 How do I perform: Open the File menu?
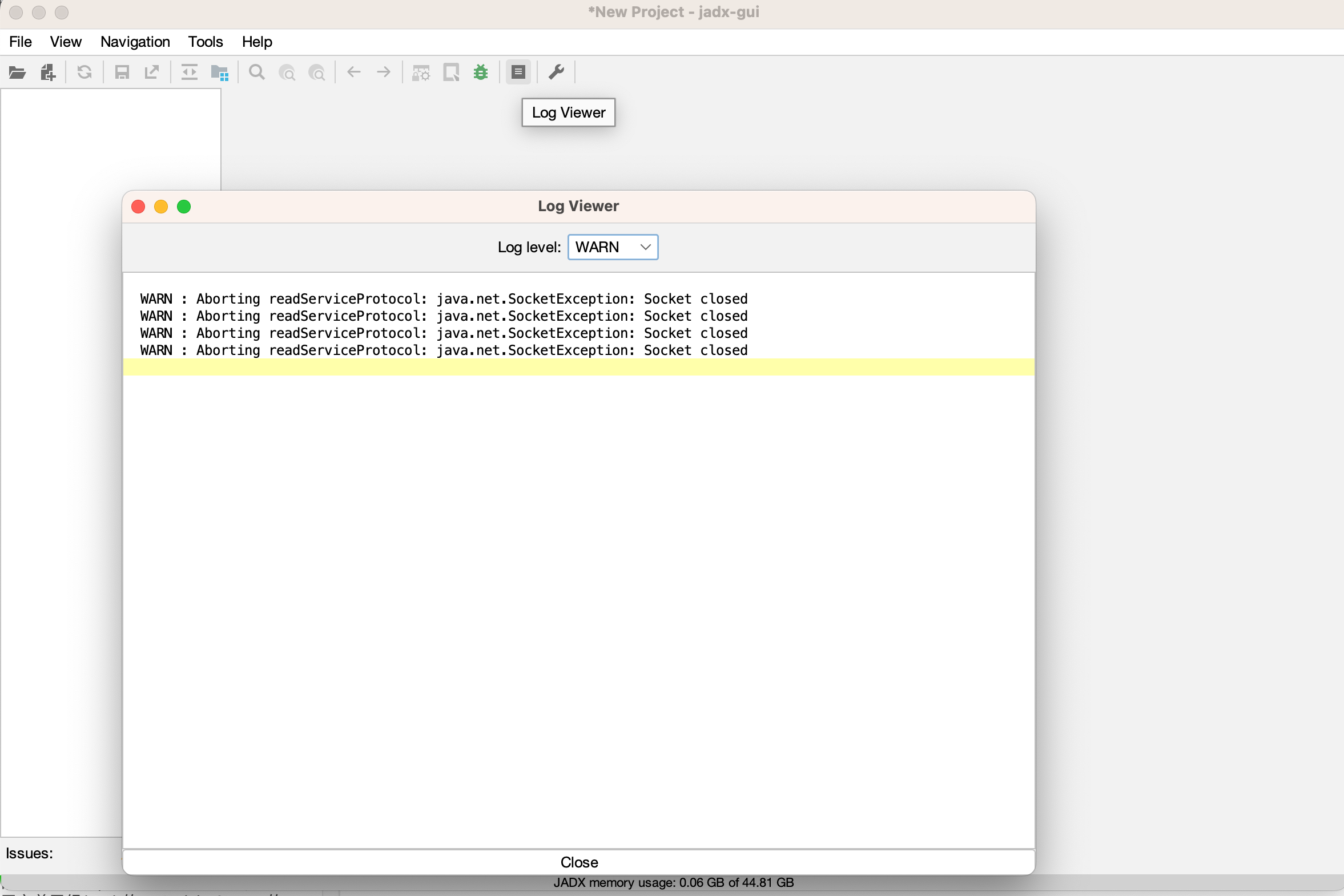pos(19,41)
